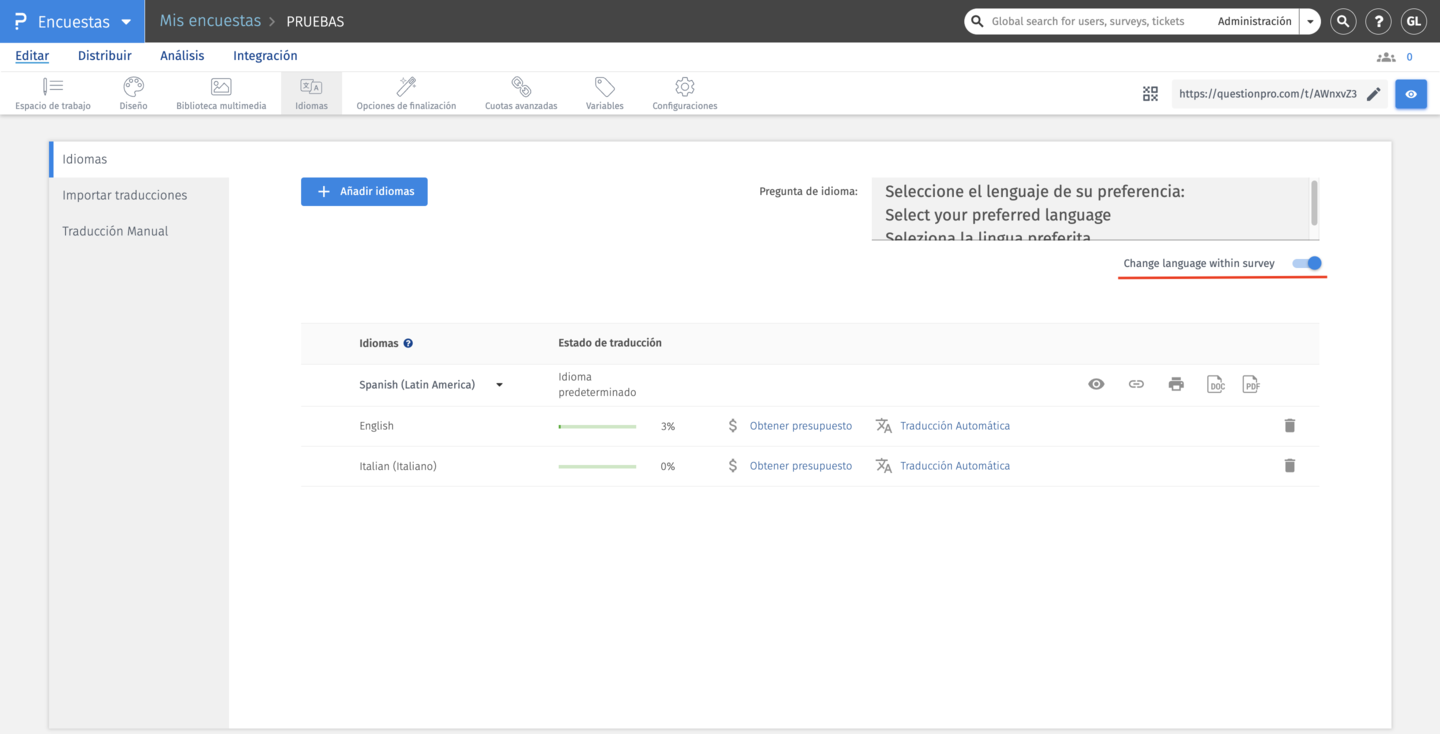Click Traducción Automática for Italian
The height and width of the screenshot is (734, 1440).
[x=954, y=466]
